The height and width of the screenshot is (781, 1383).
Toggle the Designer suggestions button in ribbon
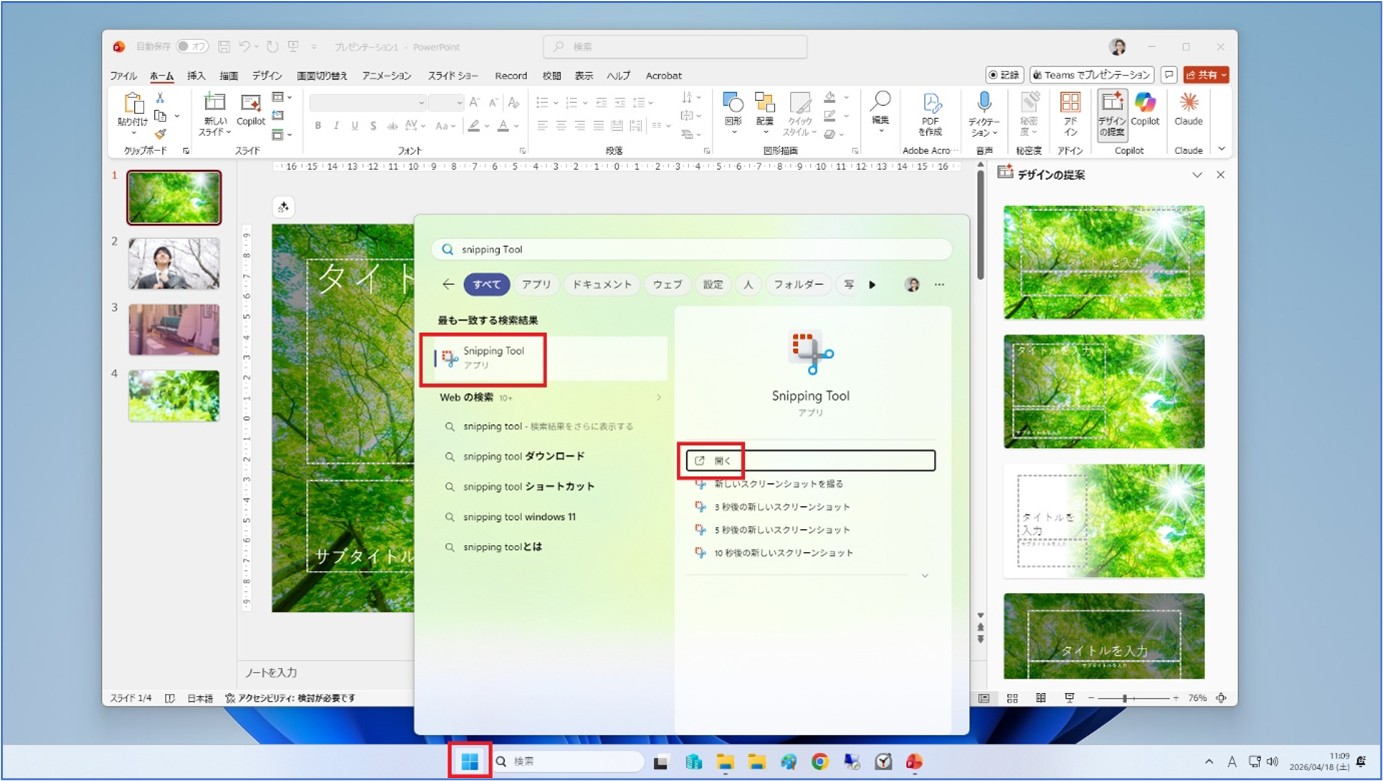tap(1112, 114)
